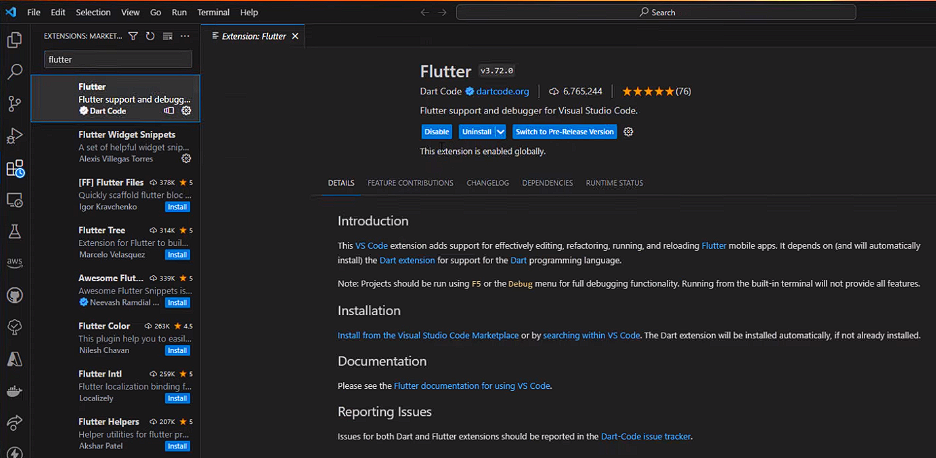This screenshot has height=458, width=936.
Task: Open the tree icon view in activity bar
Action: [x=14, y=327]
